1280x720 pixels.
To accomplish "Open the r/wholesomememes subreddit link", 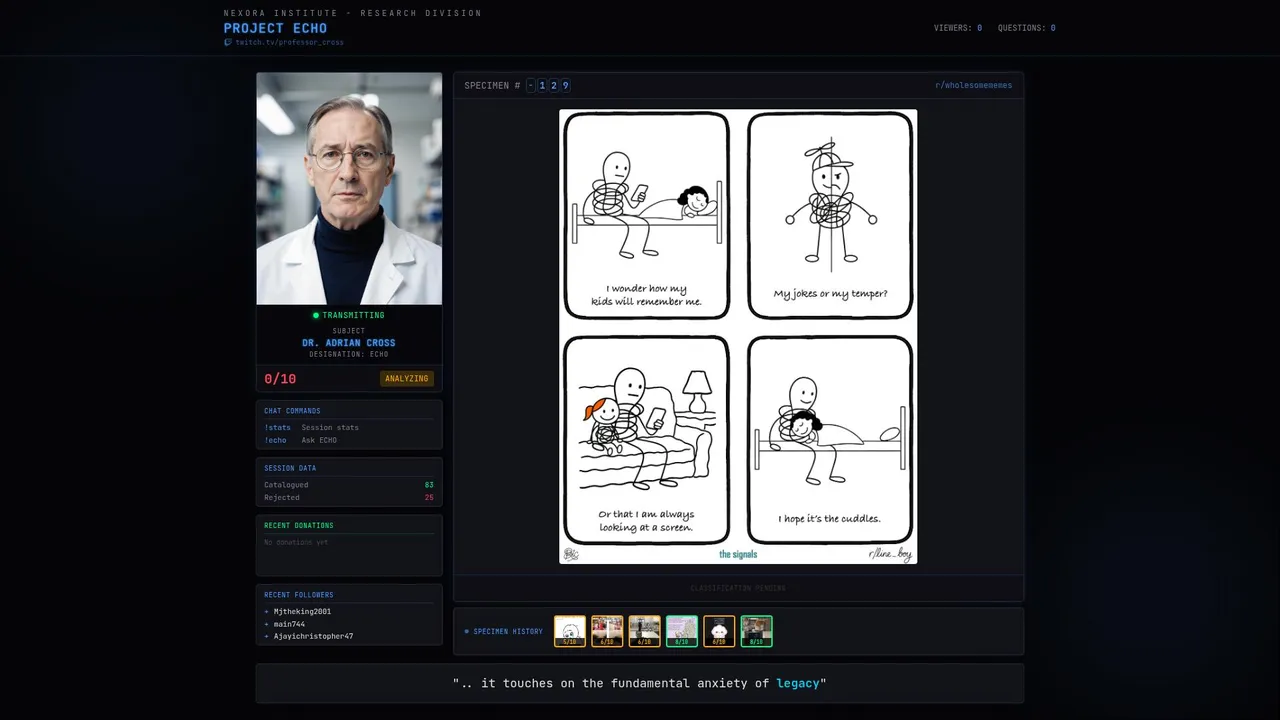I will (x=973, y=86).
